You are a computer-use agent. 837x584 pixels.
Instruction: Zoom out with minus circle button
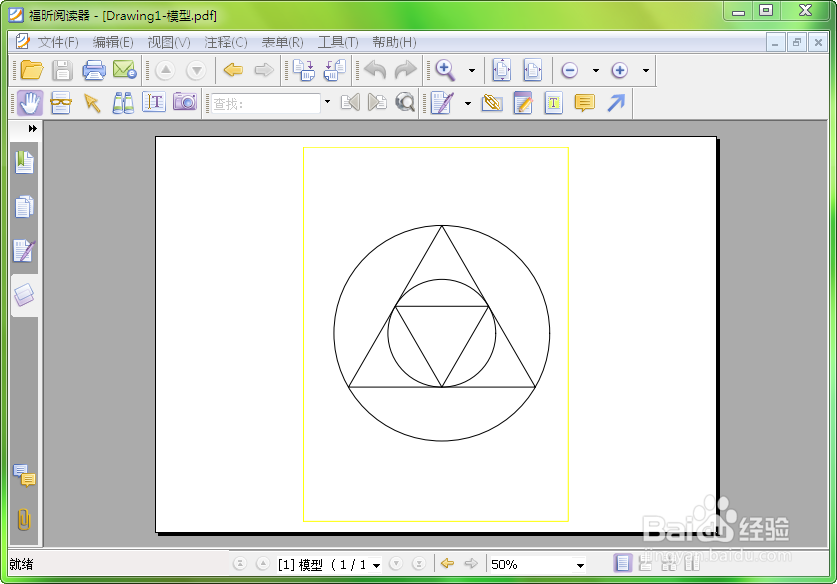tap(570, 70)
